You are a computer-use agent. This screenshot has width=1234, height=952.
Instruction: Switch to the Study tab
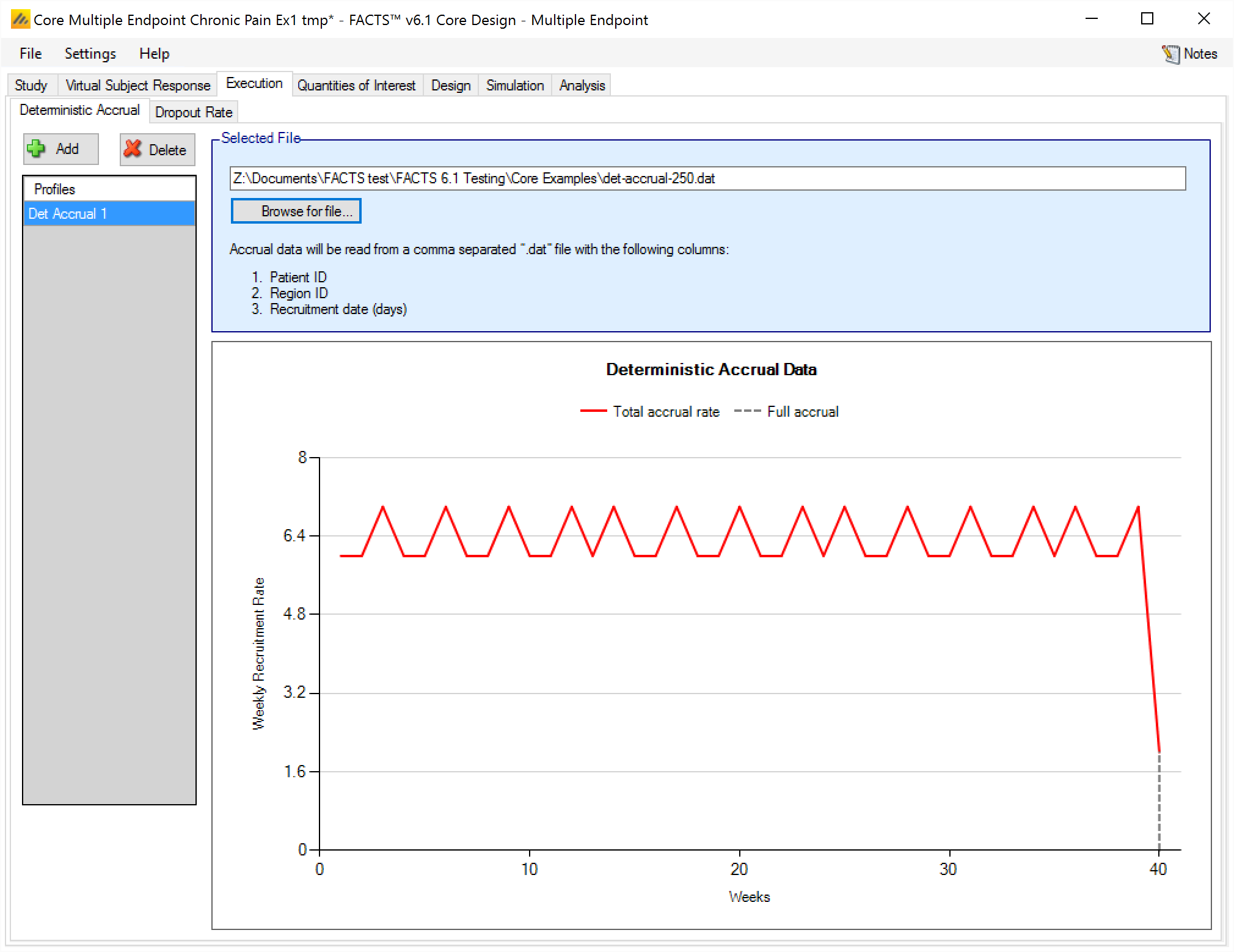31,86
